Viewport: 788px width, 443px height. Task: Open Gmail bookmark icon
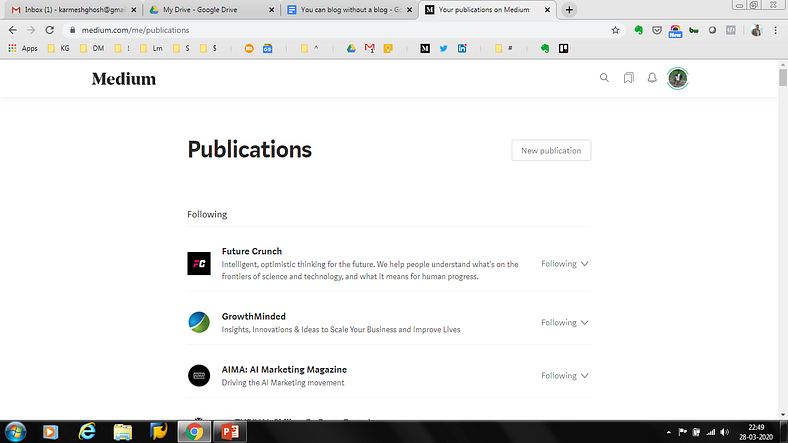pyautogui.click(x=369, y=48)
